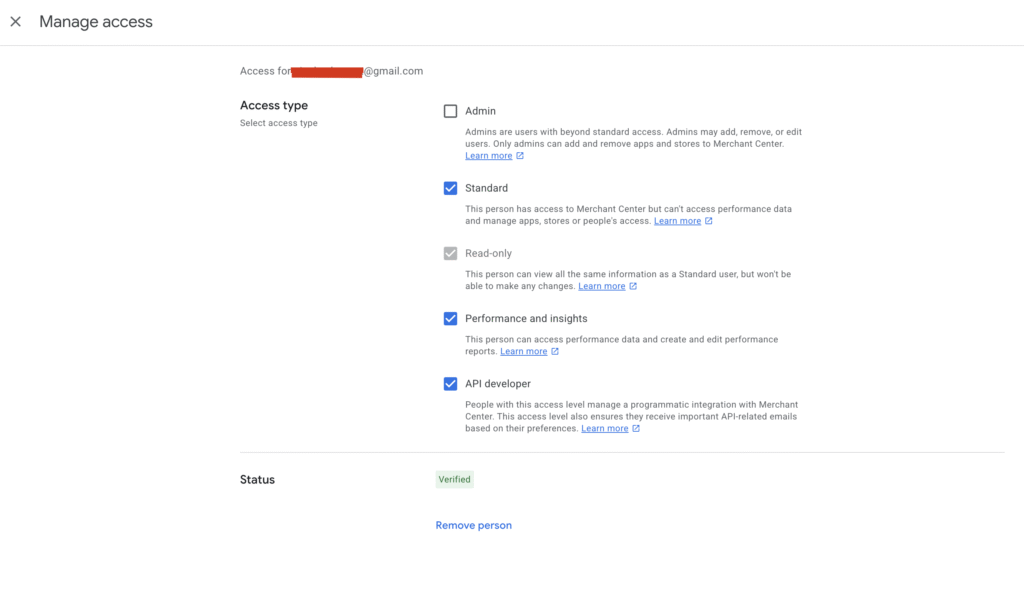This screenshot has width=1024, height=604.
Task: Open Learn more under API developer
Action: tap(604, 429)
